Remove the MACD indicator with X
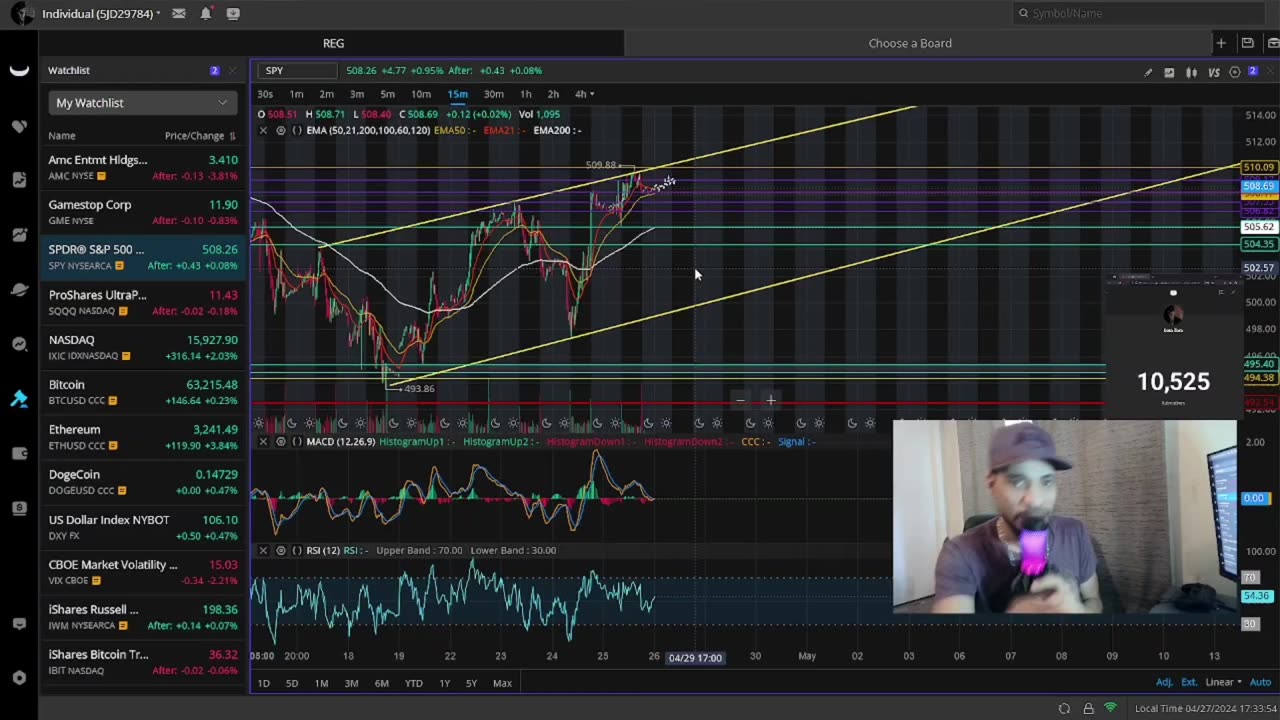1280x720 pixels. [263, 441]
